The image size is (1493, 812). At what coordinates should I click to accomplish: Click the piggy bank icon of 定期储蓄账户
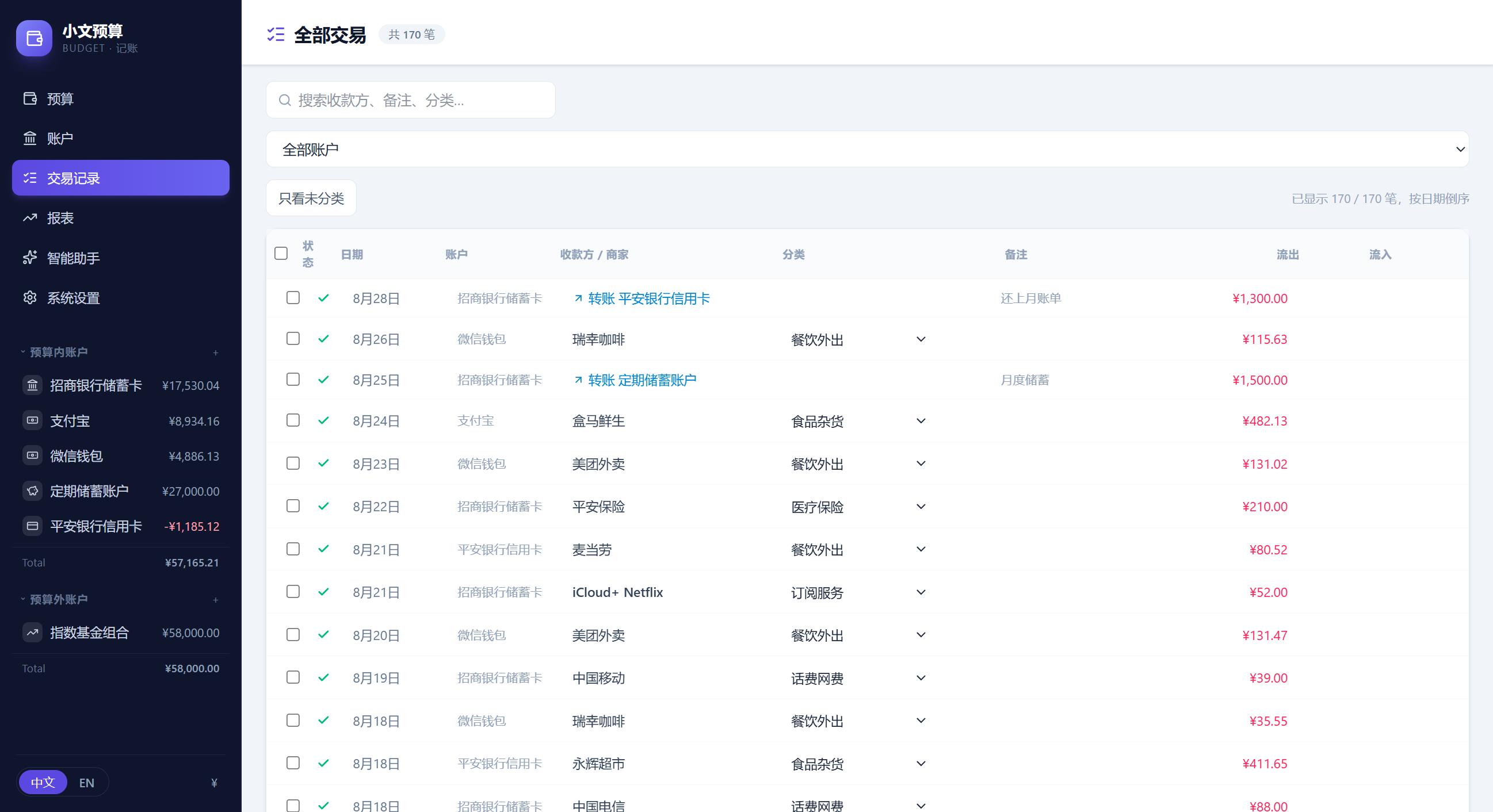point(32,491)
